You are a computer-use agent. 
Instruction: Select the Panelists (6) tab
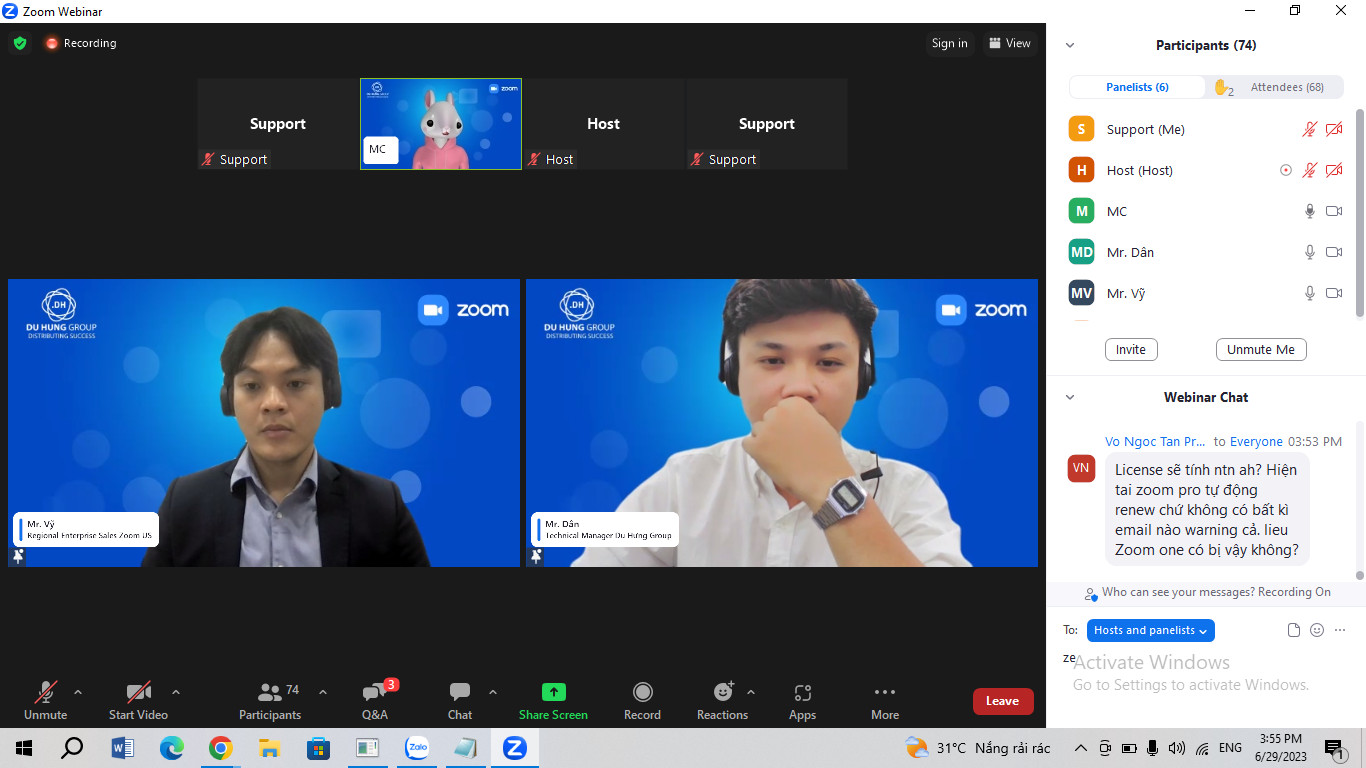click(1137, 87)
